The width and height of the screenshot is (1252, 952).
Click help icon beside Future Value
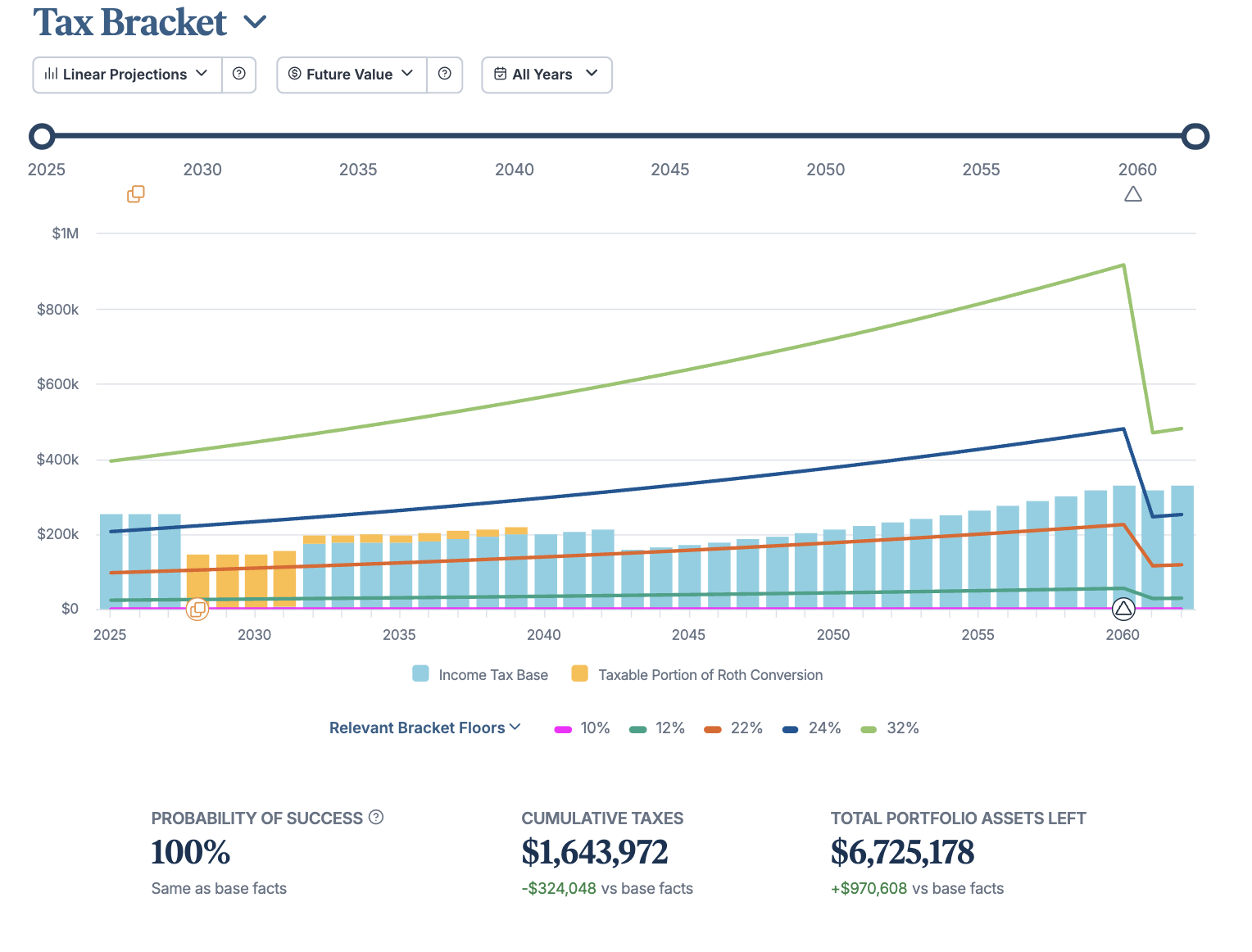point(445,75)
